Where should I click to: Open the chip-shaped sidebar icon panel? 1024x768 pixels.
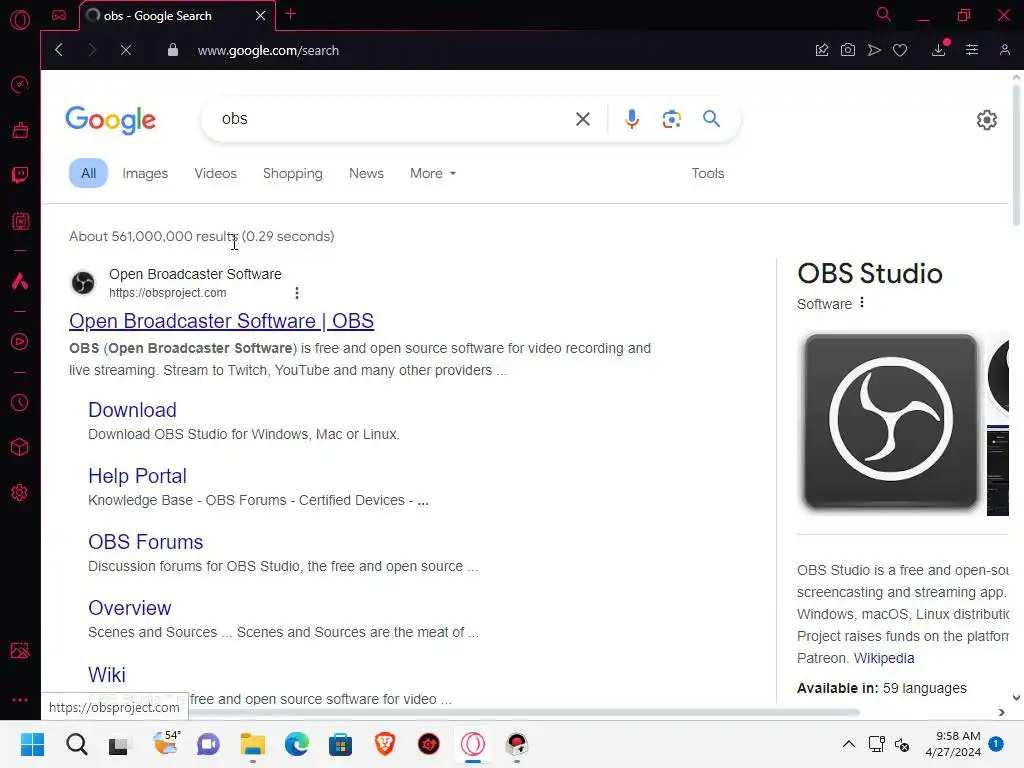[20, 221]
